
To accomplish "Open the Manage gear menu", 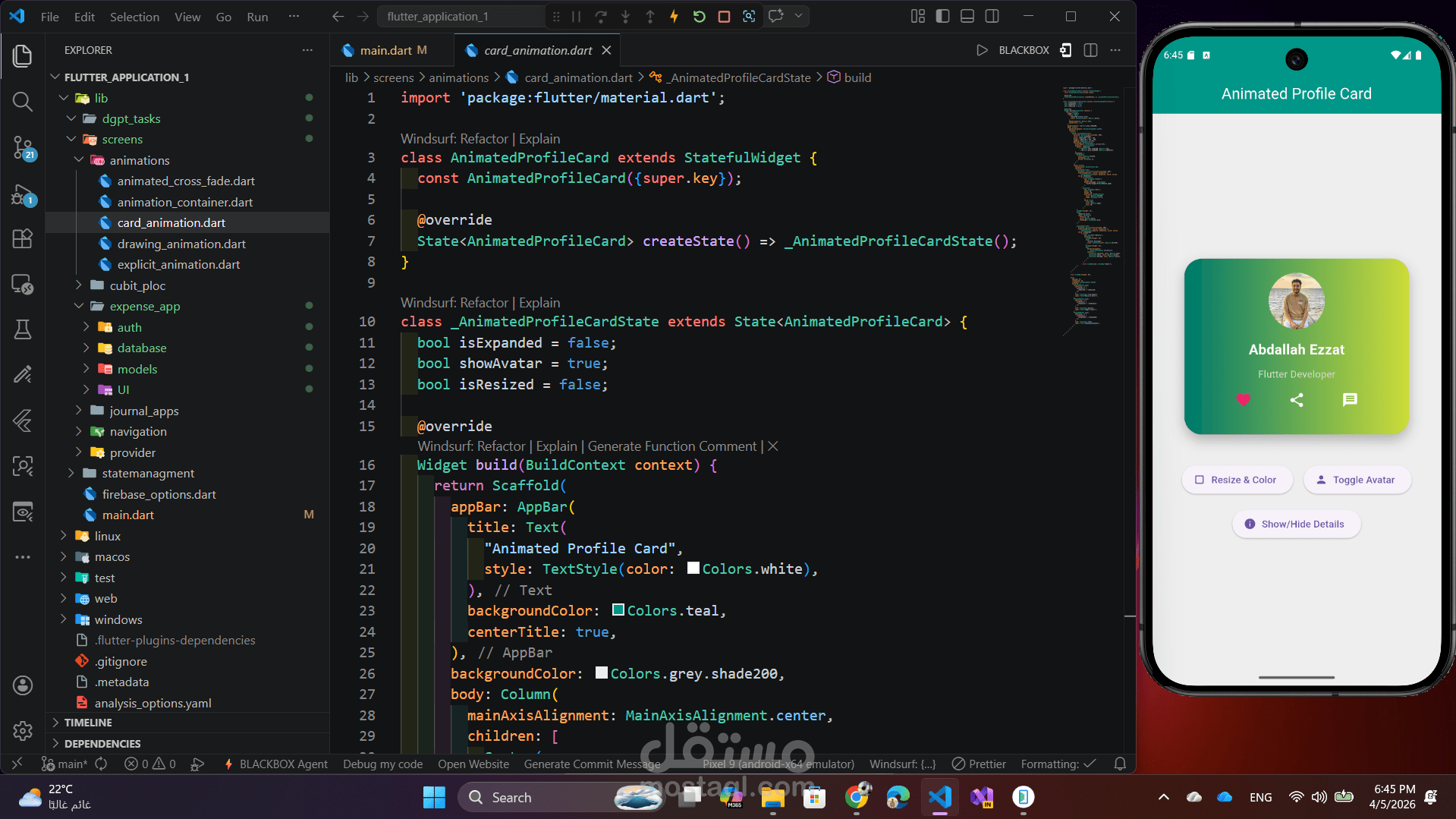I will (23, 731).
